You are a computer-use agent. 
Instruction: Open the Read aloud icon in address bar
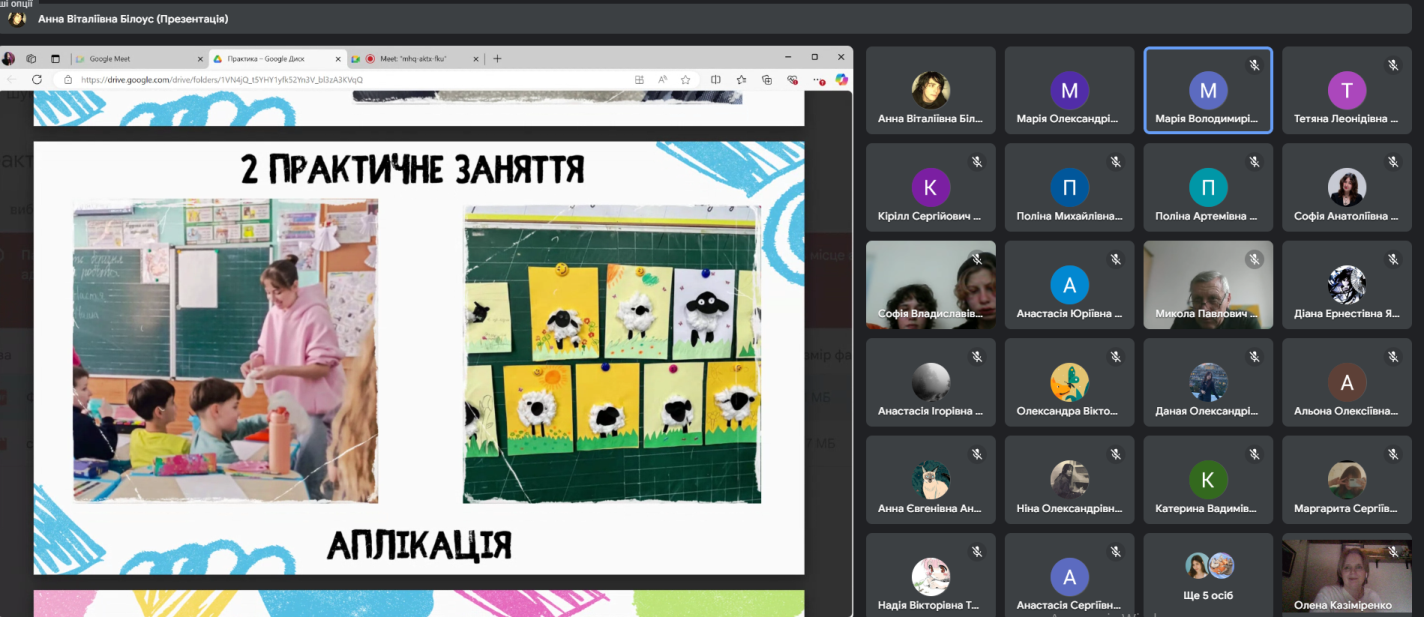(662, 79)
